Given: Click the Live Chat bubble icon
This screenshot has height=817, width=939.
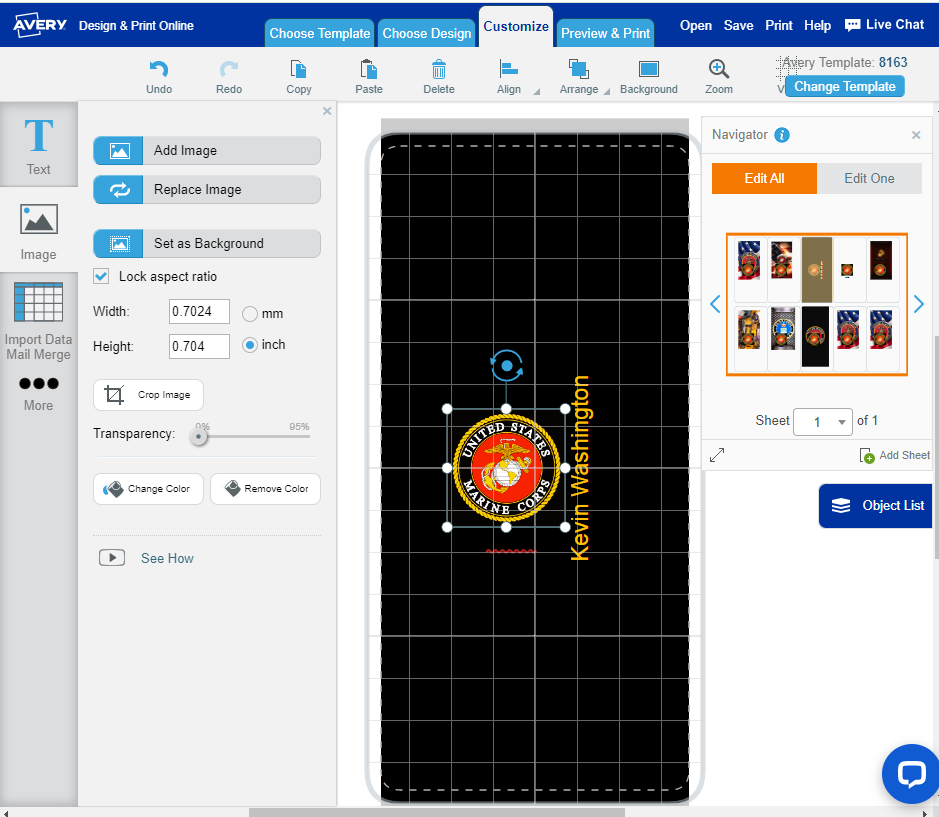Looking at the screenshot, I should [x=852, y=25].
